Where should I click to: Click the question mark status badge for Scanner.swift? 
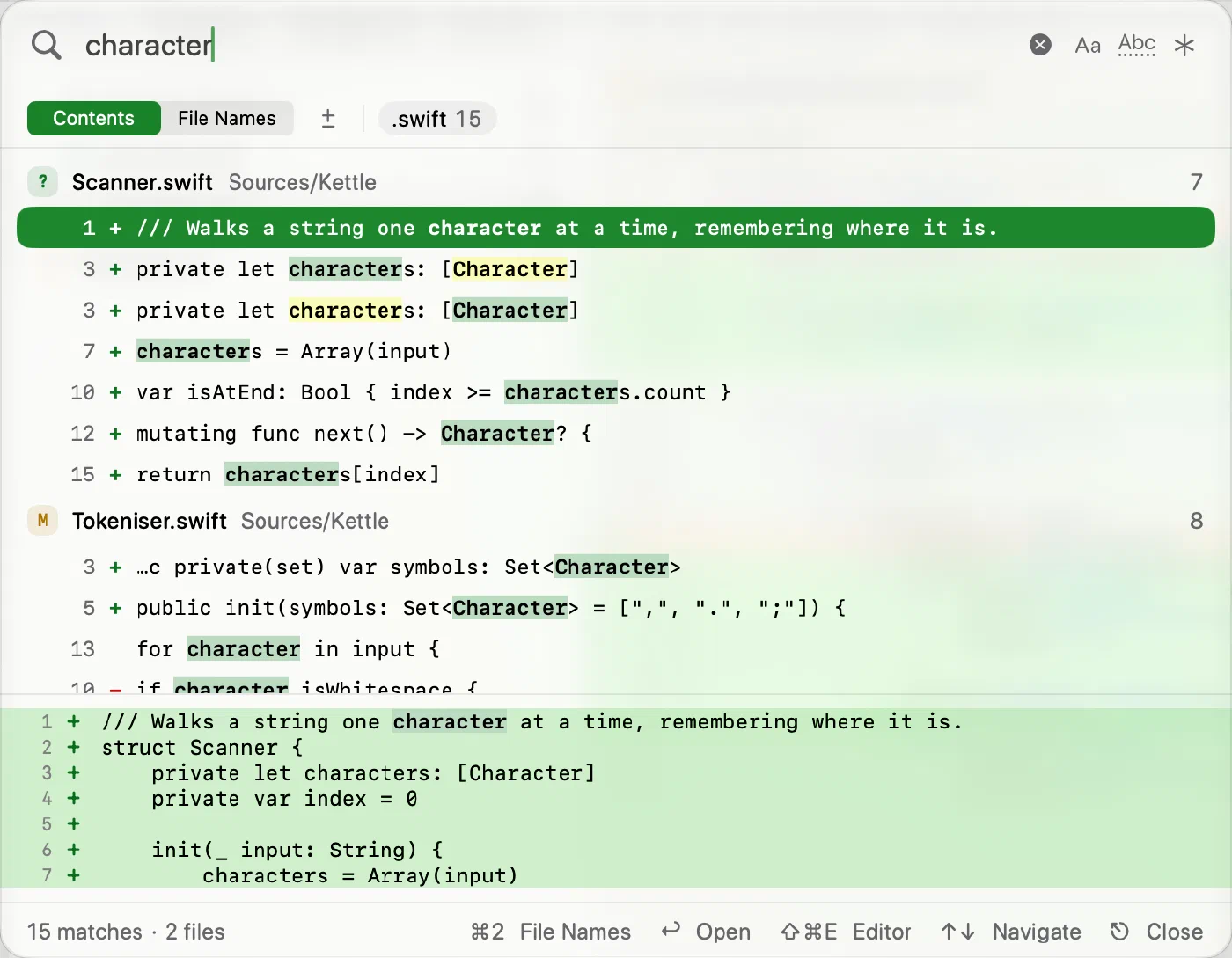tap(42, 182)
